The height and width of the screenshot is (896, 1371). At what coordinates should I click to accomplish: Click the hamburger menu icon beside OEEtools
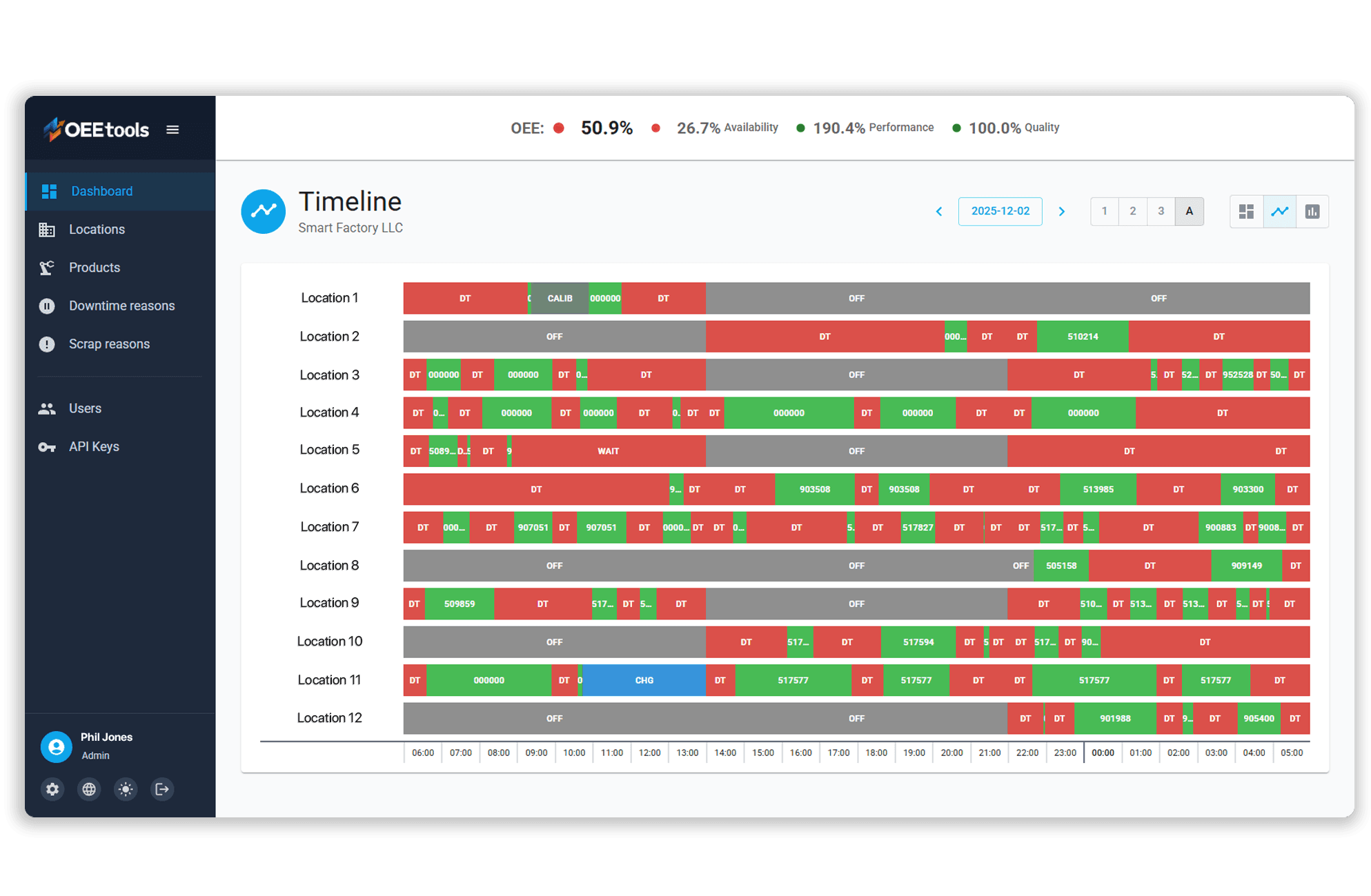[172, 130]
